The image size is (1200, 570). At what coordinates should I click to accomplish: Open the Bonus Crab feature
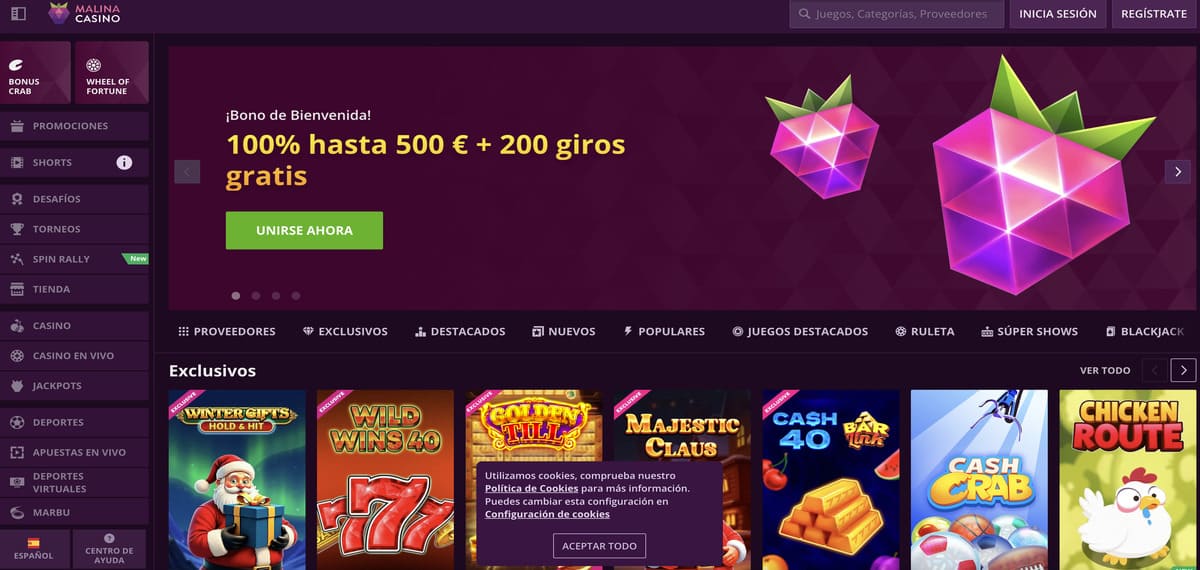click(35, 73)
